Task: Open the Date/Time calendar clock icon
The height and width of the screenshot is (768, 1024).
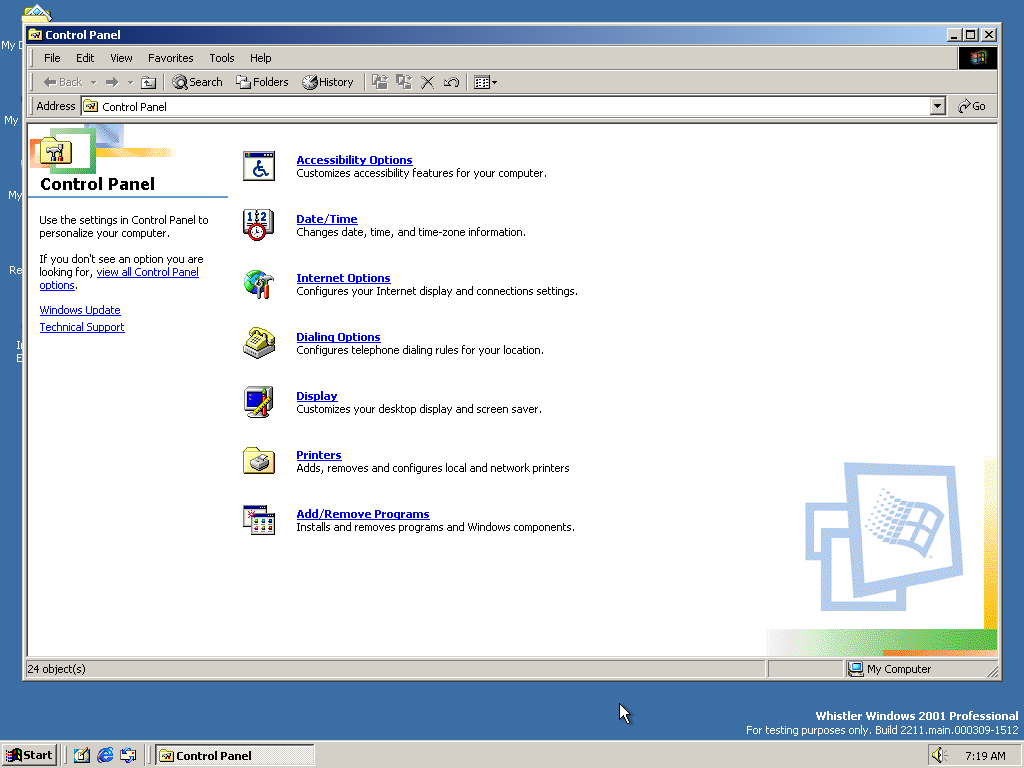Action: pos(259,225)
